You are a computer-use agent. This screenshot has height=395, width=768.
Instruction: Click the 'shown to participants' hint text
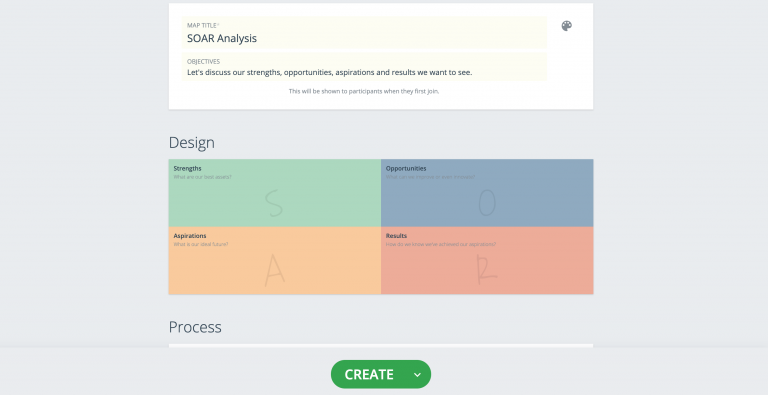tap(364, 91)
